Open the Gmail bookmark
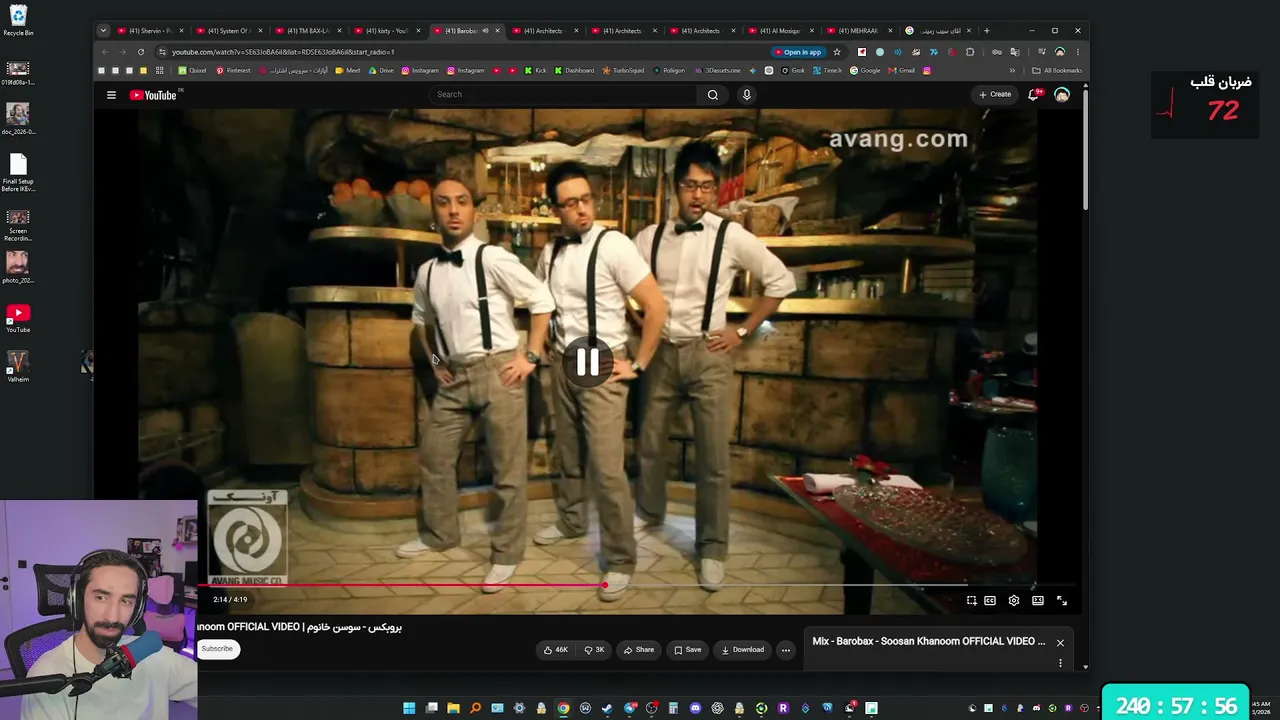The height and width of the screenshot is (720, 1280). (902, 71)
